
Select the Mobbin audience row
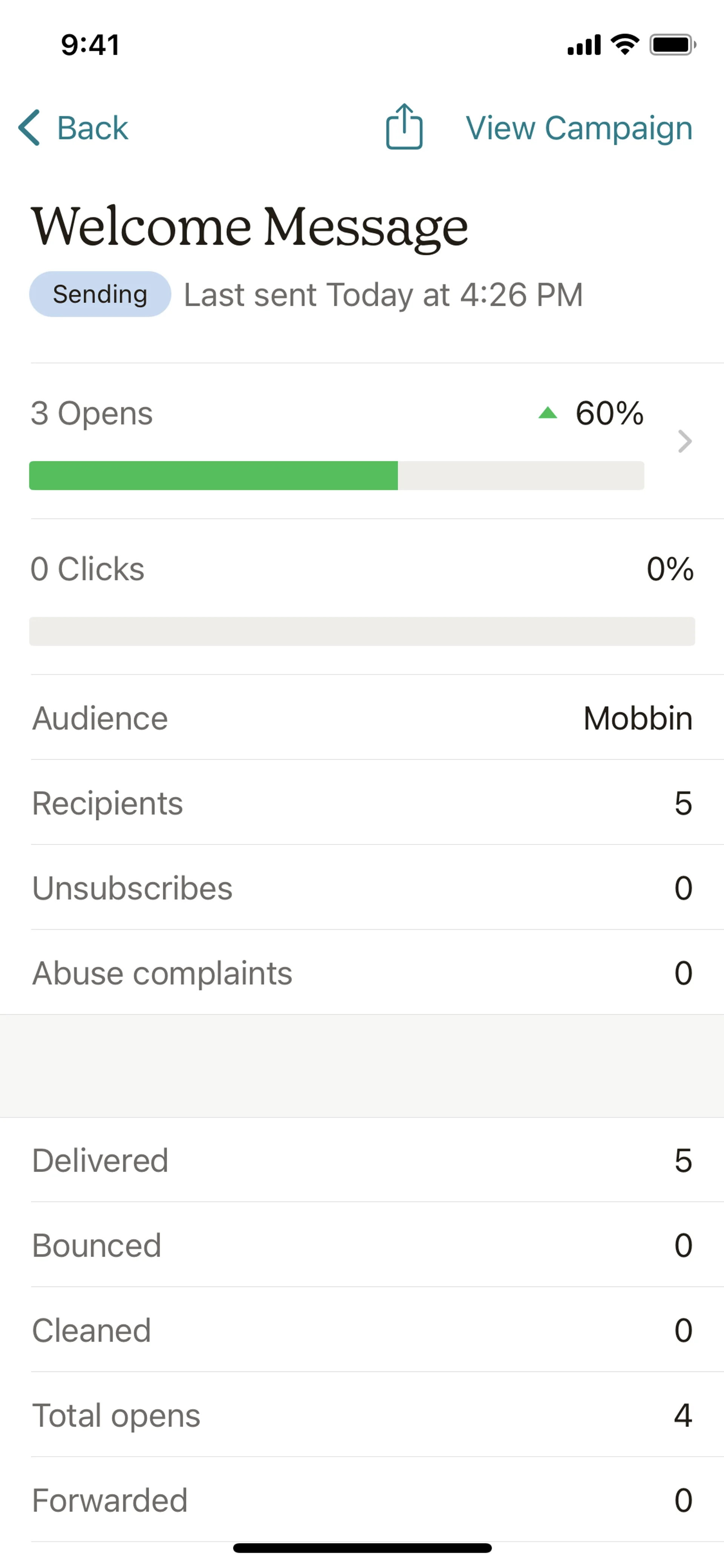[x=362, y=718]
